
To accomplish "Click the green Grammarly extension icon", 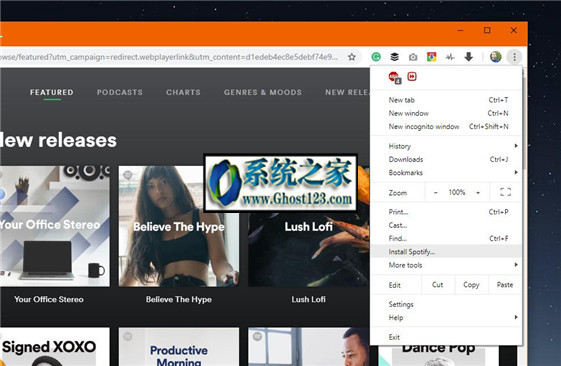I will point(376,57).
